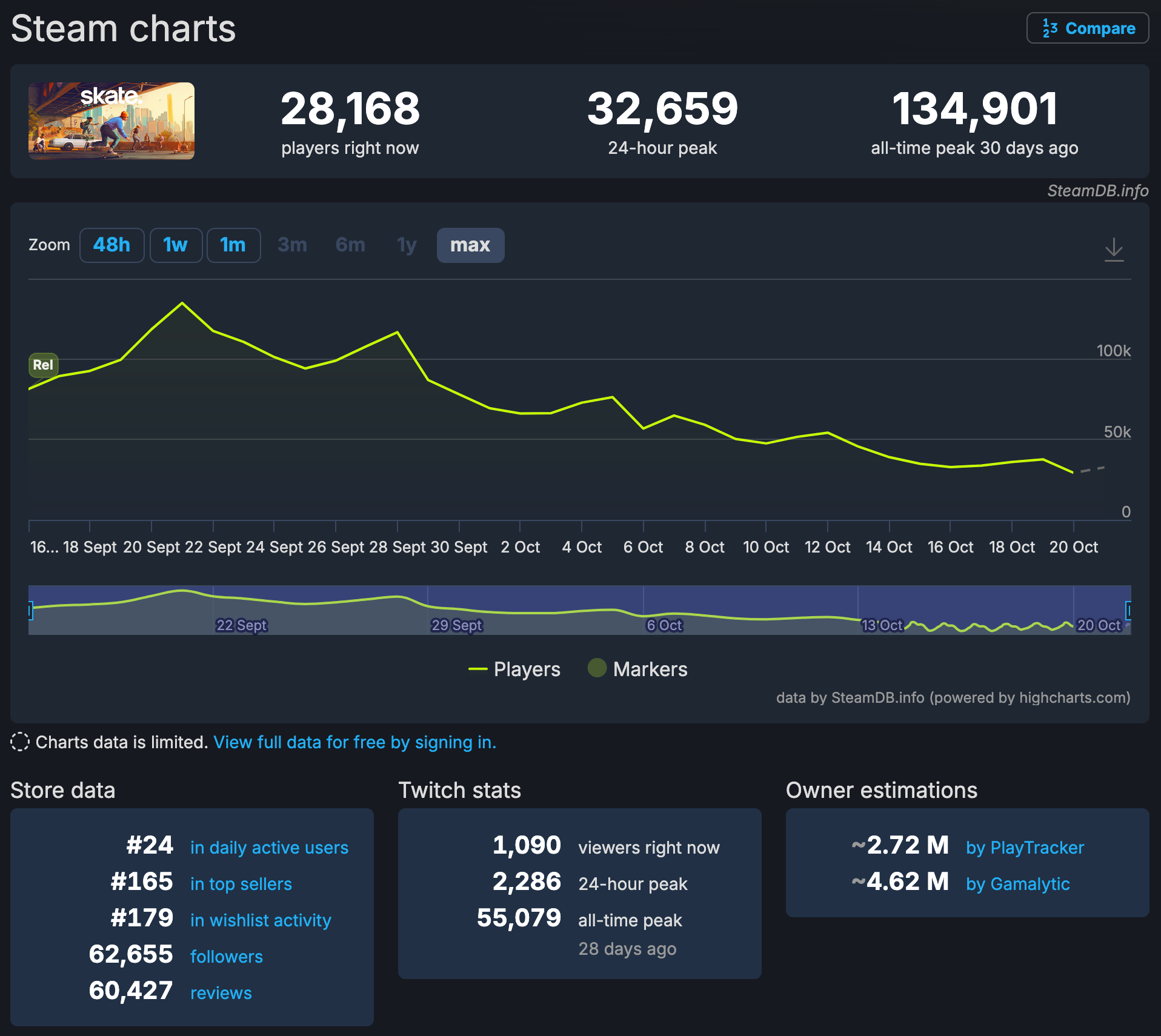Click the Rel release marker on chart
Image resolution: width=1161 pixels, height=1036 pixels.
pyautogui.click(x=43, y=365)
